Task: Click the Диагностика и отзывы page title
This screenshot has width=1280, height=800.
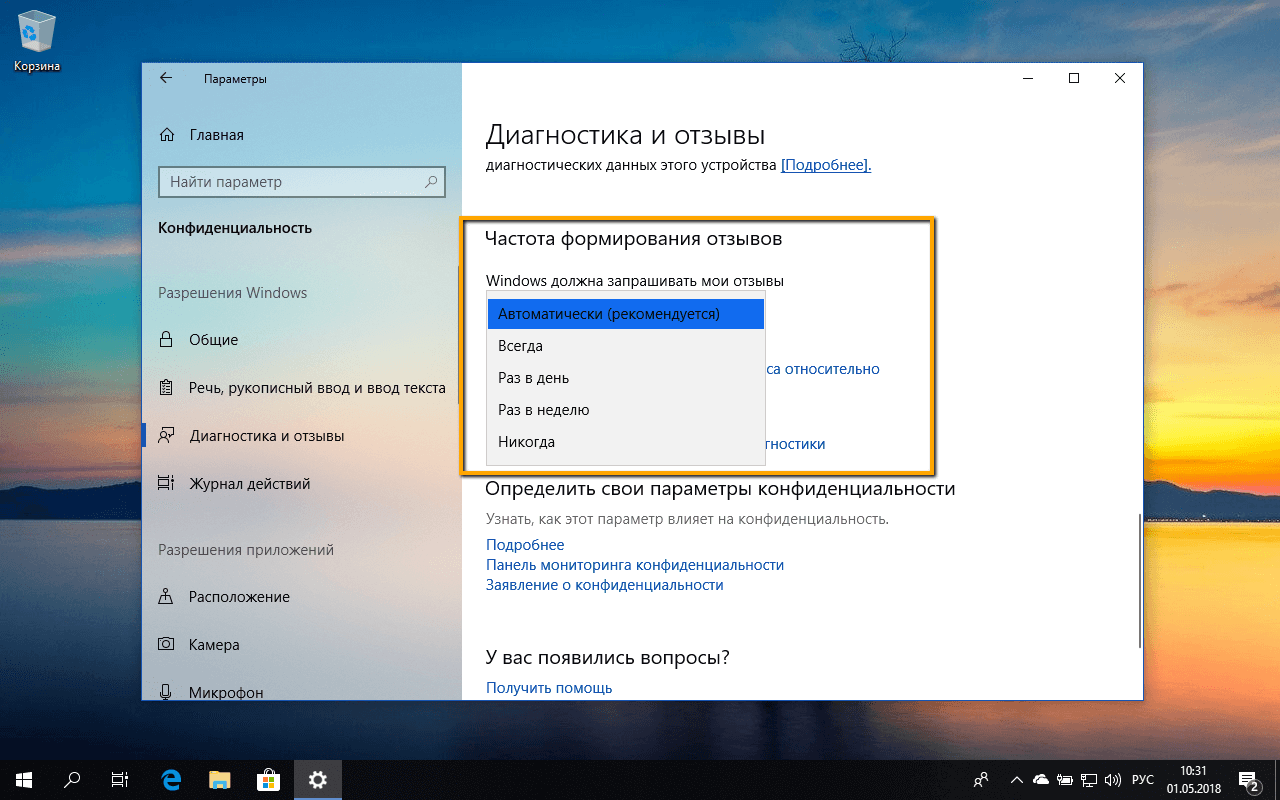Action: [x=625, y=135]
